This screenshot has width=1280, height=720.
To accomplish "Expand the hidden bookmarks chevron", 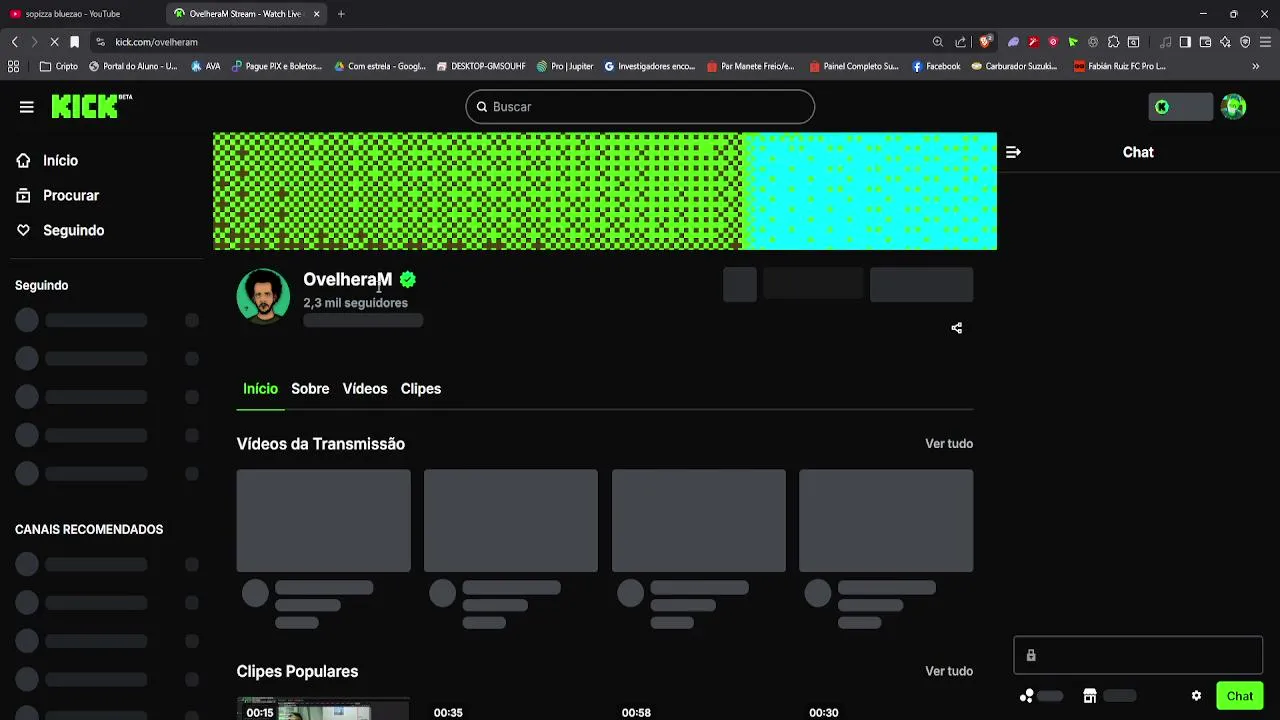I will click(1256, 66).
